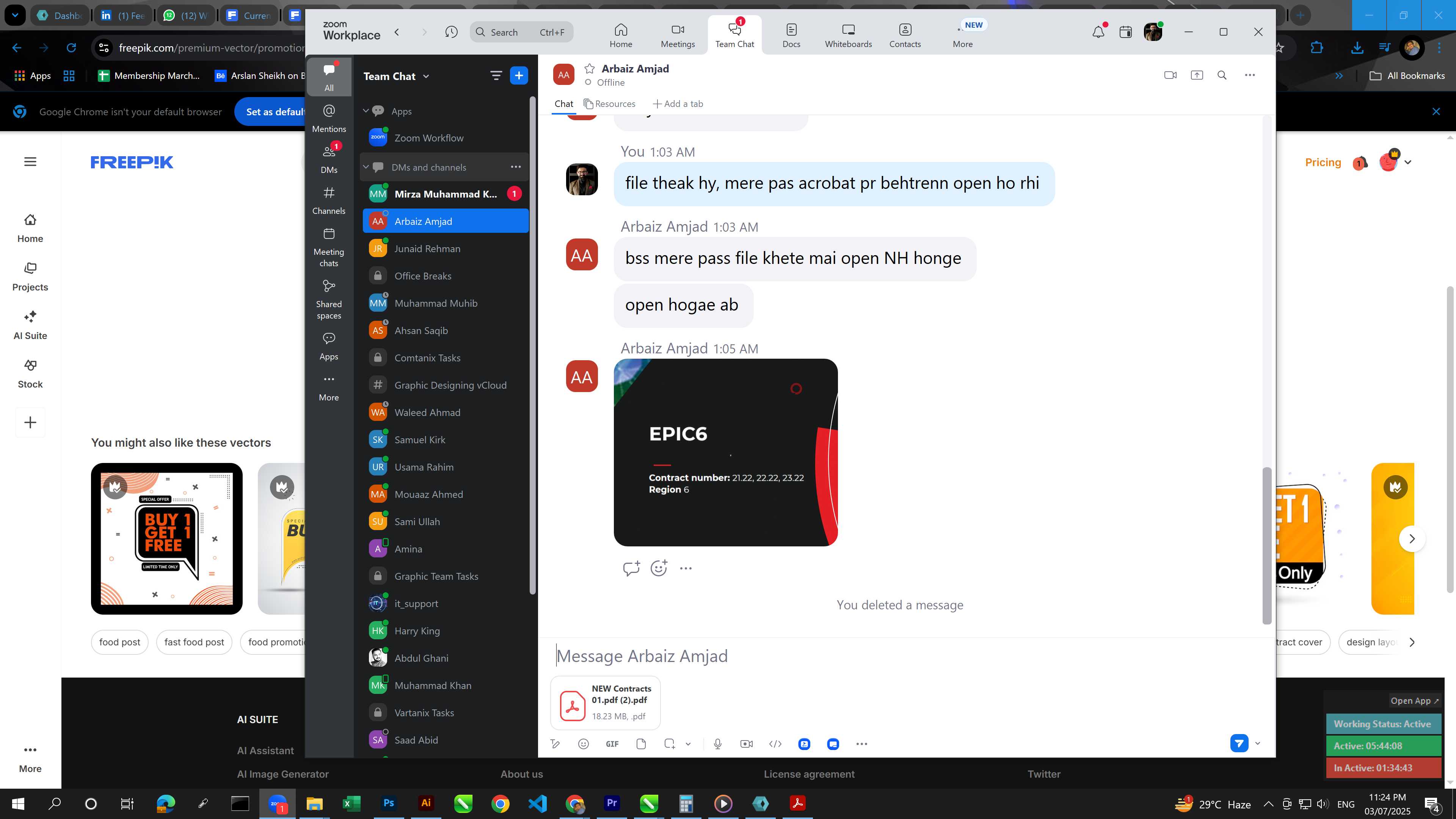This screenshot has height=819, width=1456.
Task: Insert a code snippet
Action: point(775,744)
